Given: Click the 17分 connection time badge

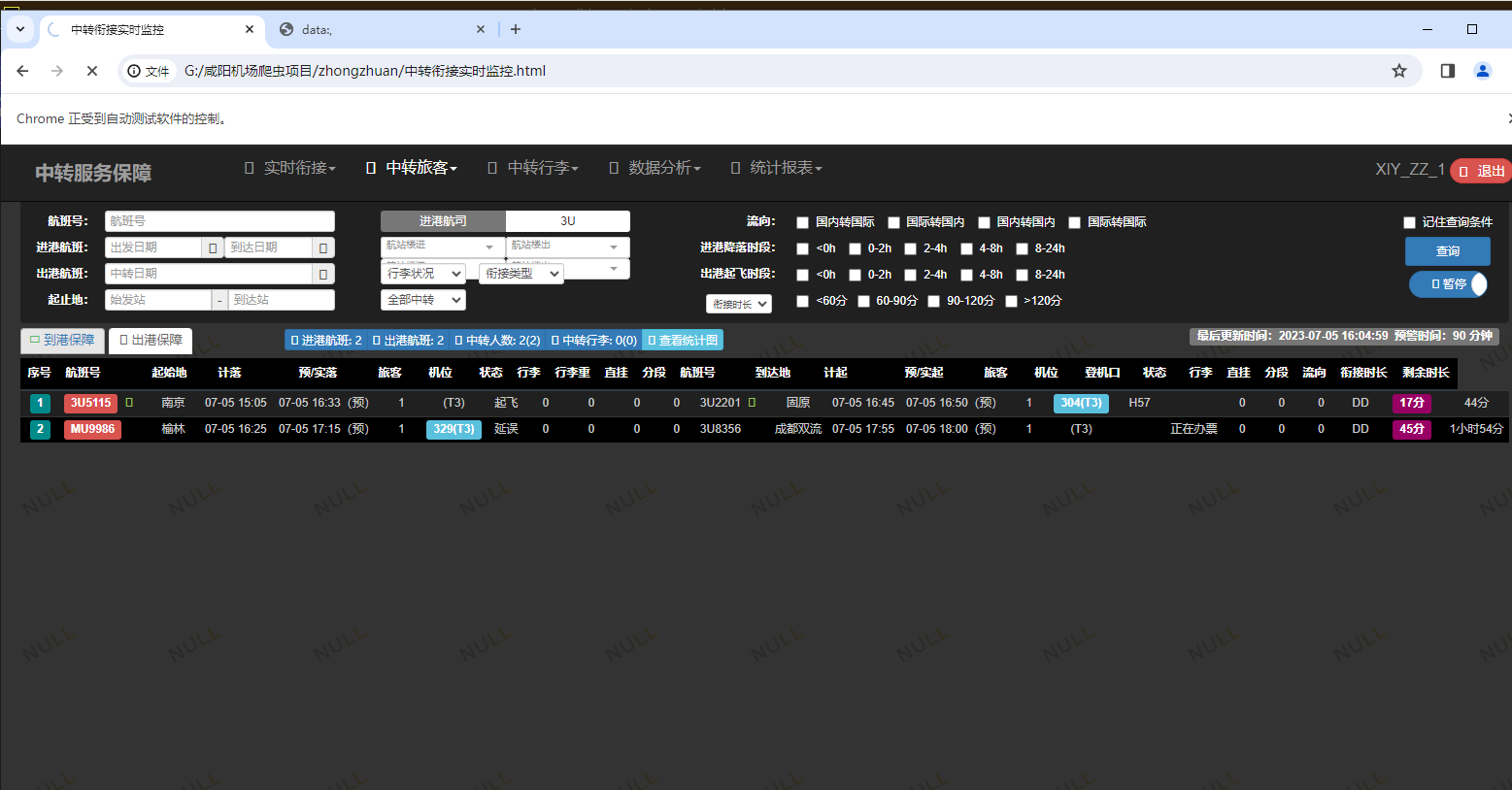Looking at the screenshot, I should (1412, 403).
